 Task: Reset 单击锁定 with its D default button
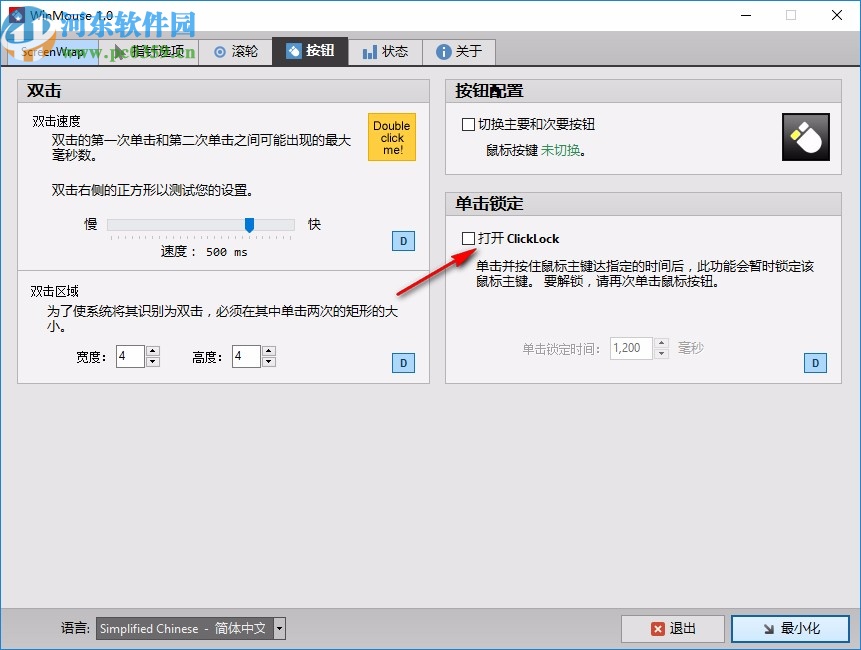[815, 363]
